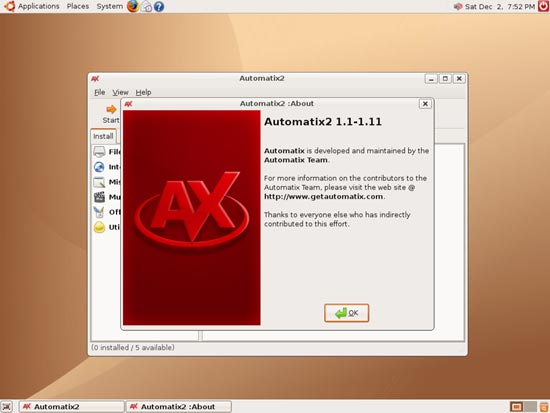Click the AX logo image in About dialog

click(x=192, y=218)
